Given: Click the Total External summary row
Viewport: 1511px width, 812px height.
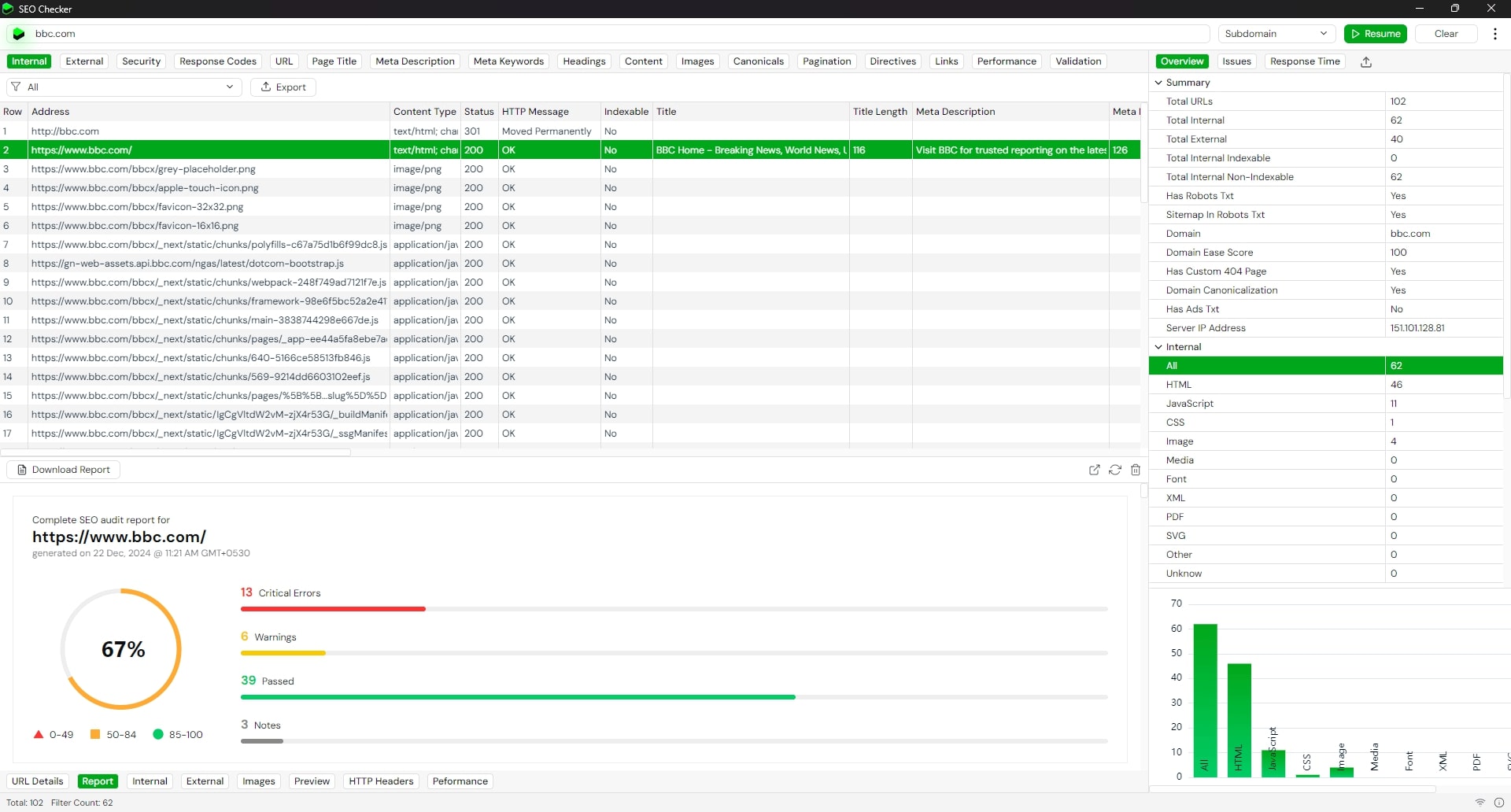Looking at the screenshot, I should (1326, 139).
